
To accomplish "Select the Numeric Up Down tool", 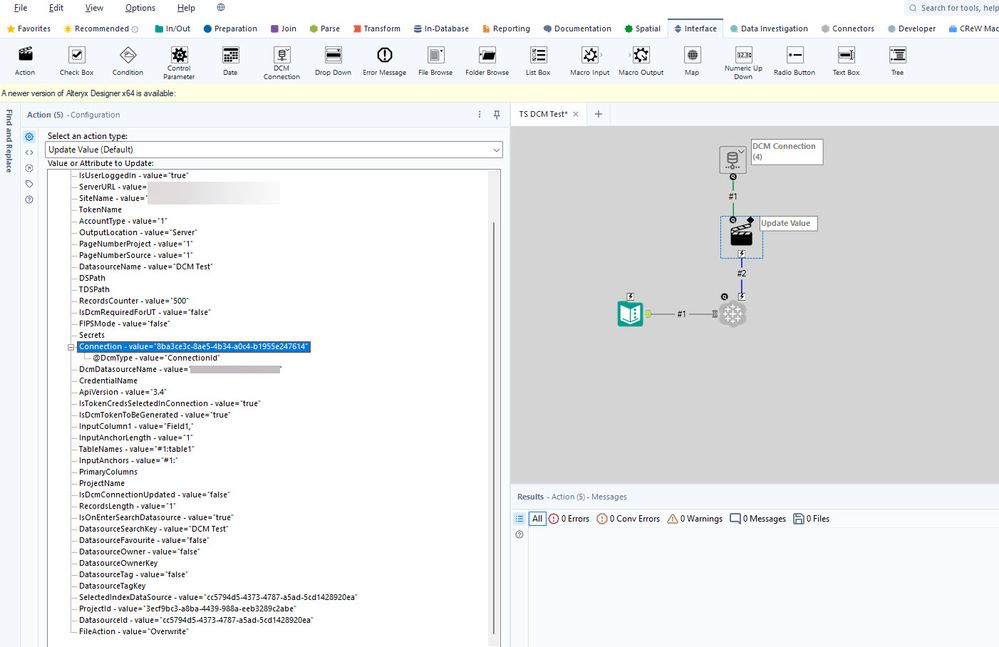I will coord(744,62).
